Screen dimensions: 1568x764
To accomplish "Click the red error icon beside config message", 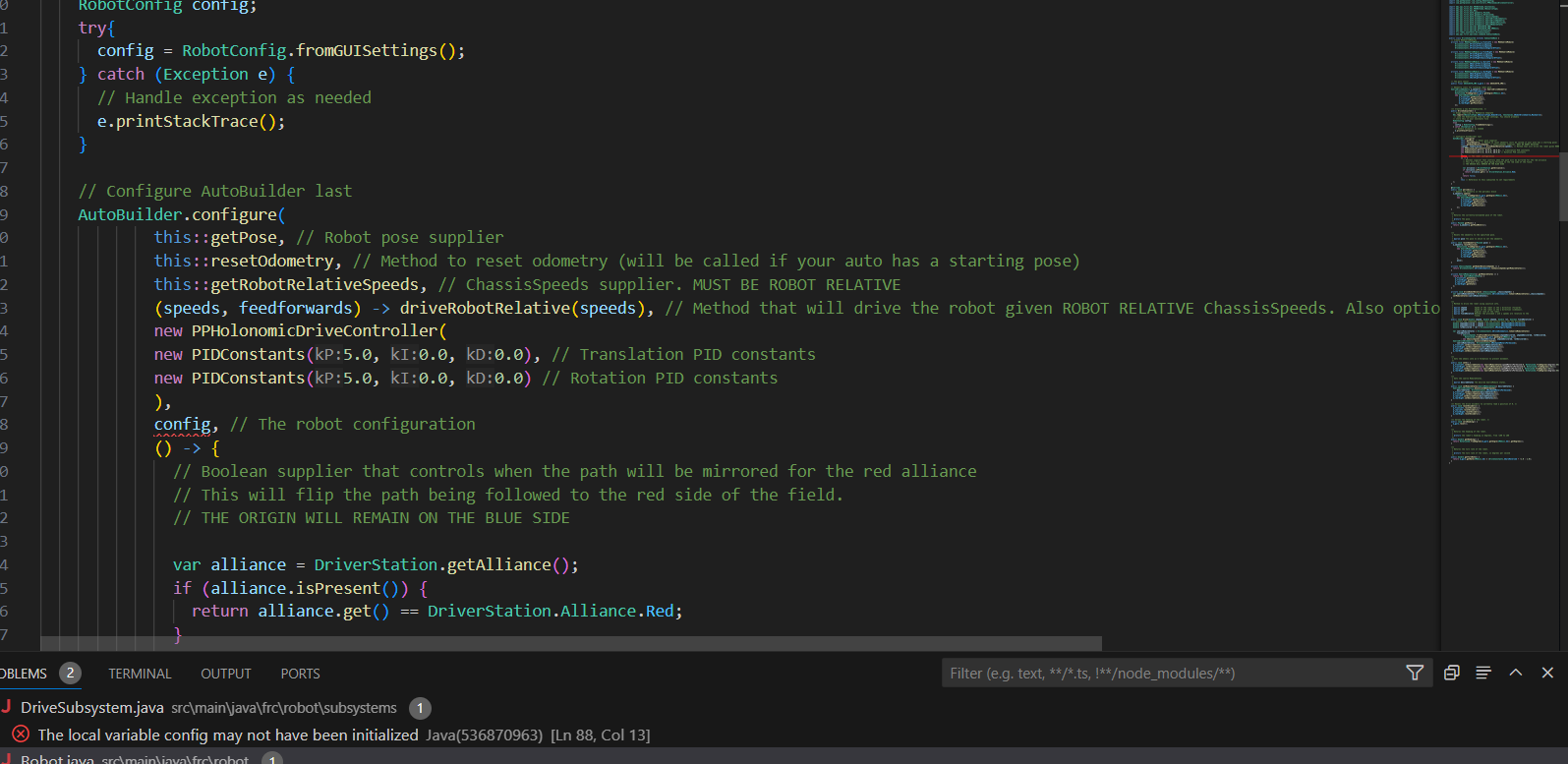I will (20, 735).
